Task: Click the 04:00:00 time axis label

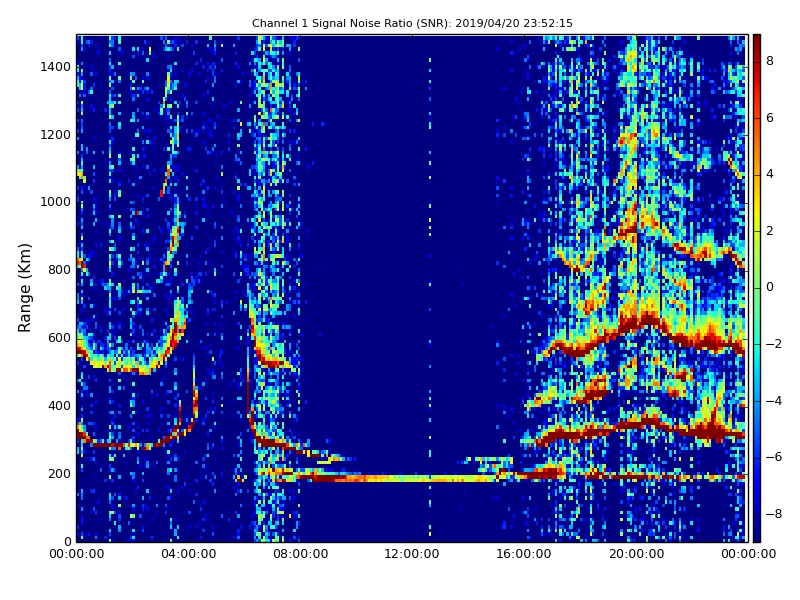Action: point(188,554)
